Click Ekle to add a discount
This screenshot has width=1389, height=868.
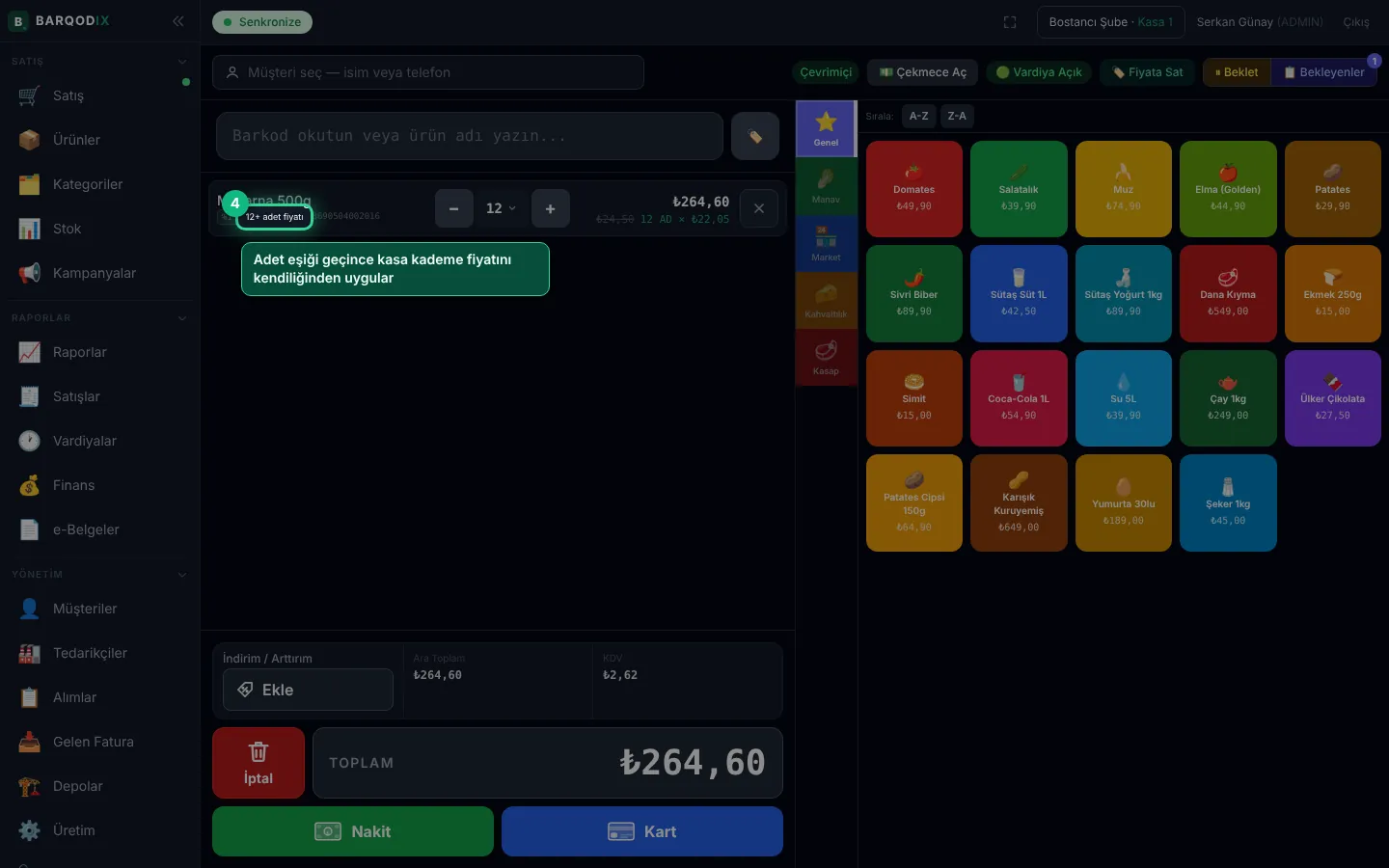click(308, 690)
